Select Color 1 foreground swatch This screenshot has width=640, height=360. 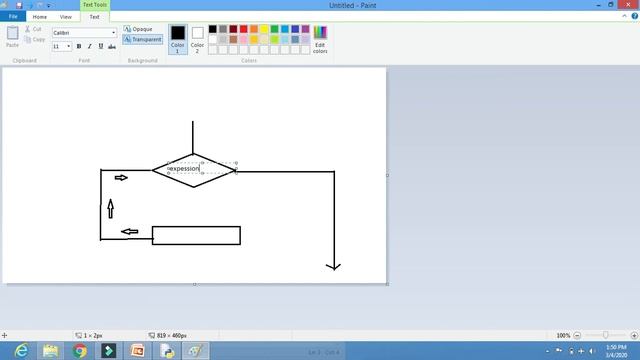click(178, 39)
